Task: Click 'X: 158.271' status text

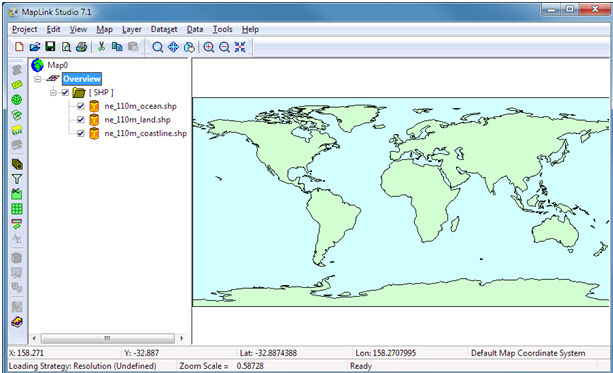Action: [26, 353]
